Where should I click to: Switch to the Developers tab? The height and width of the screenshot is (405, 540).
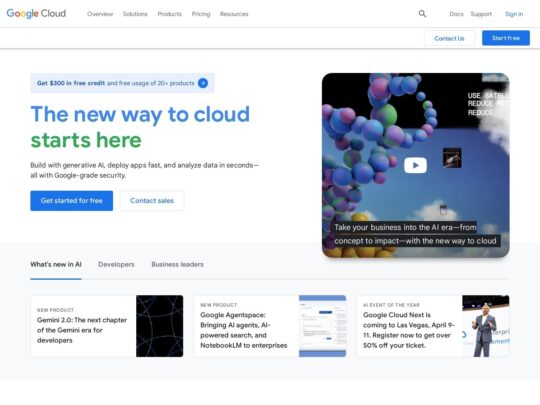point(116,264)
